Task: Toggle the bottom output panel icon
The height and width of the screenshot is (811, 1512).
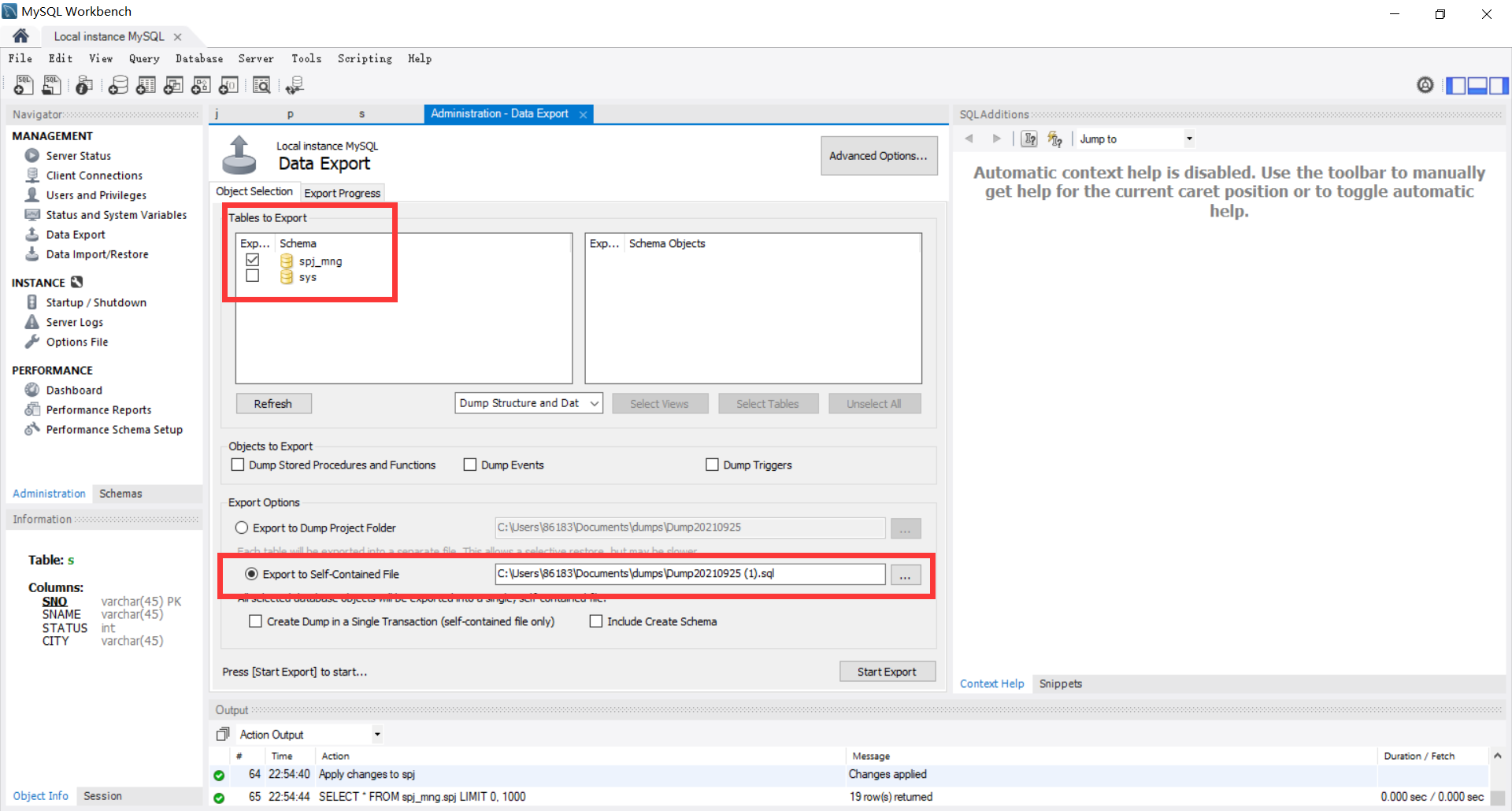Action: click(1477, 86)
